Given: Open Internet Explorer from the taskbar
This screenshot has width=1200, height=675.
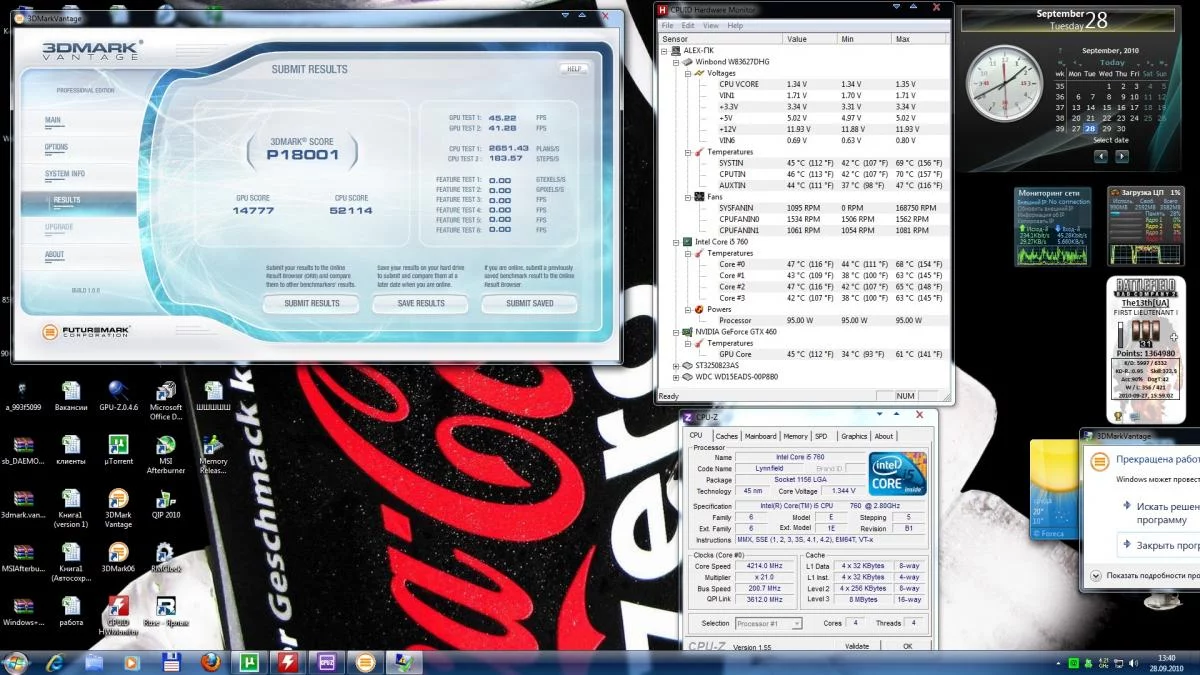Looking at the screenshot, I should pos(55,662).
